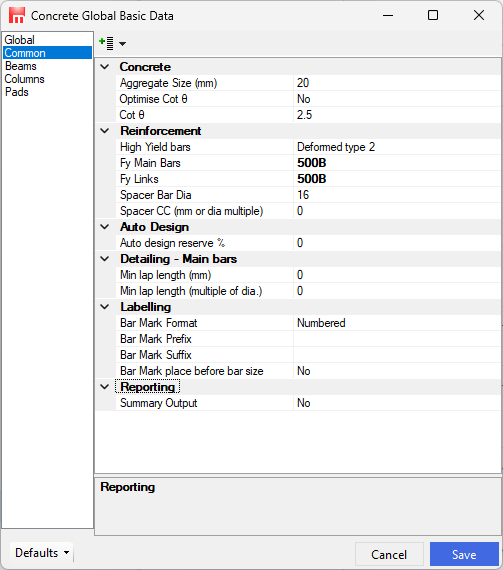
Task: Edit the Cot θ value 2.5
Action: [x=397, y=115]
